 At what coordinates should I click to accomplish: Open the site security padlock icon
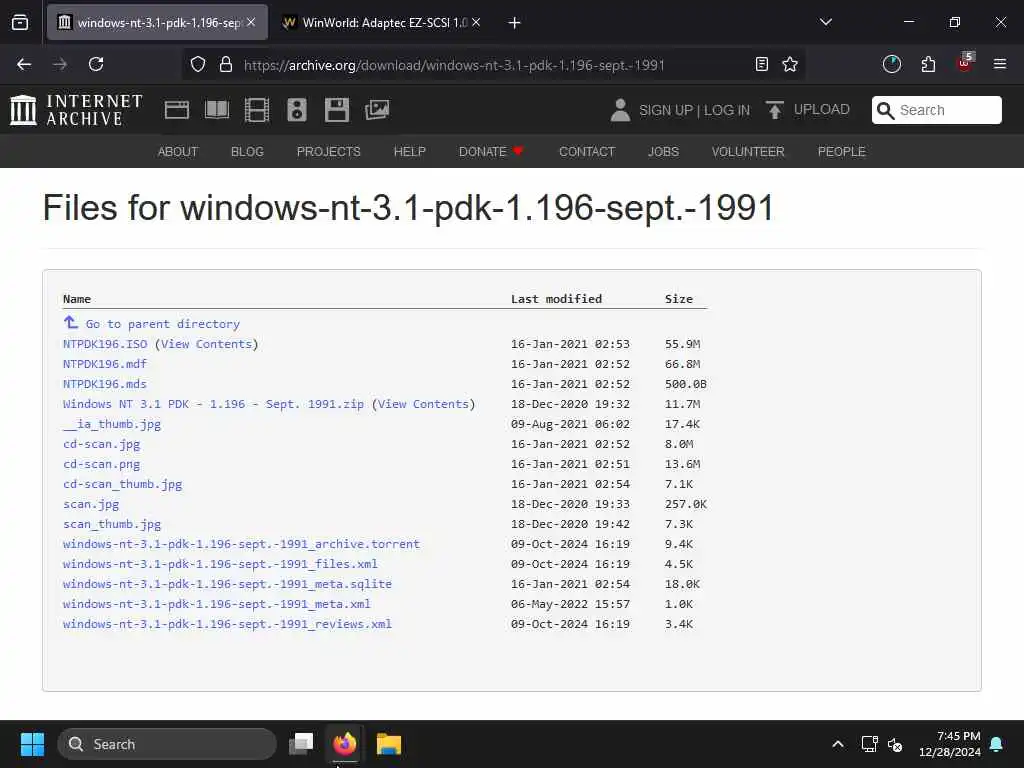(226, 64)
